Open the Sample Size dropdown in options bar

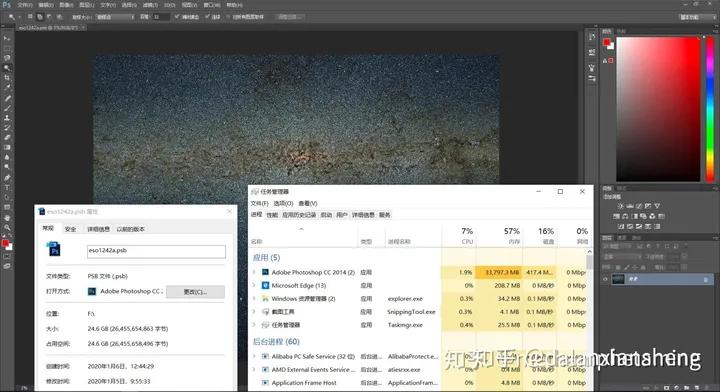point(115,17)
